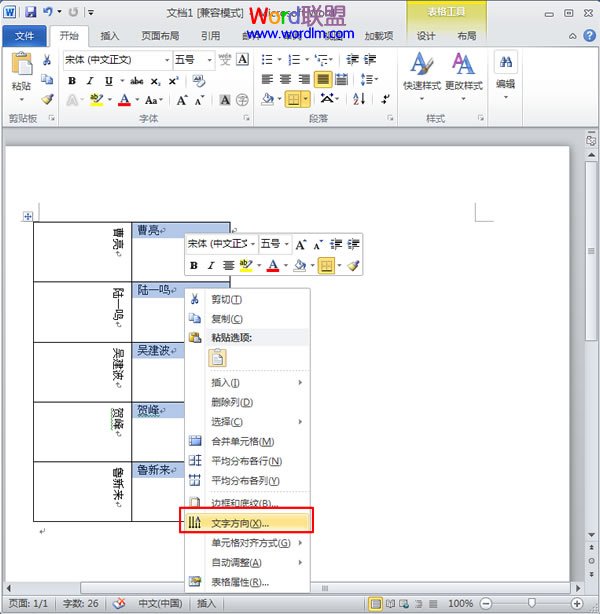This screenshot has width=600, height=614.
Task: Toggle align right in ribbon
Action: click(x=304, y=79)
